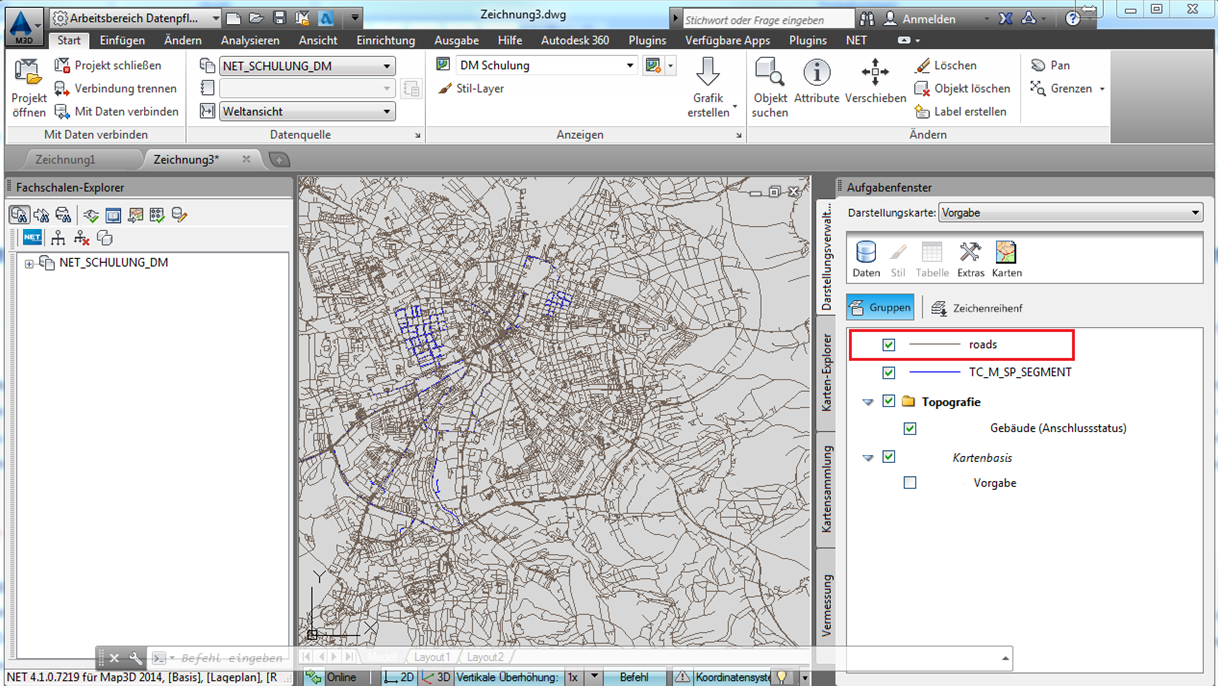Toggle the Kartenbasis group checkbox

(x=889, y=457)
